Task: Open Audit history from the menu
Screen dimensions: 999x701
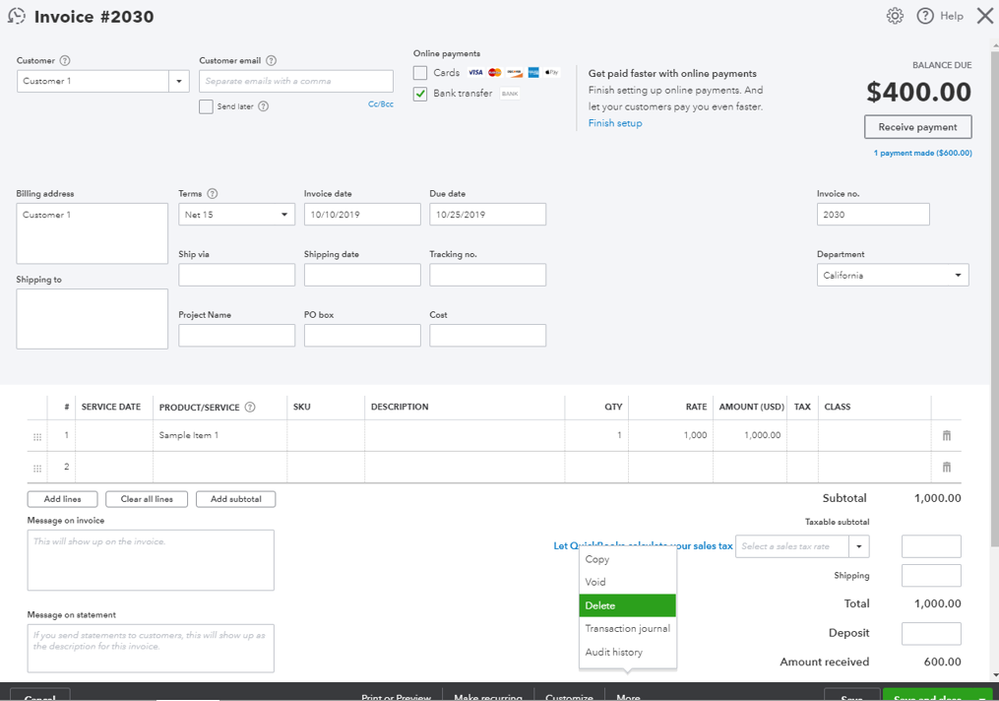Action: pos(628,653)
